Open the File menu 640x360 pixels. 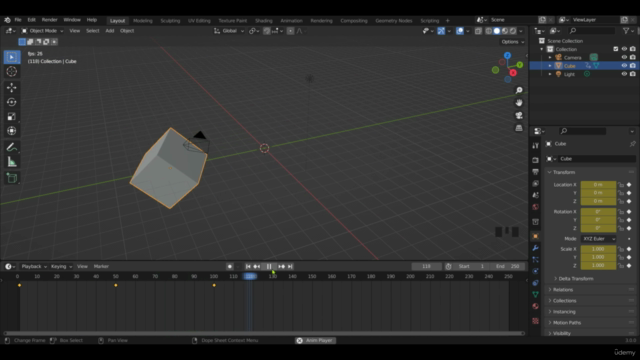click(x=18, y=20)
